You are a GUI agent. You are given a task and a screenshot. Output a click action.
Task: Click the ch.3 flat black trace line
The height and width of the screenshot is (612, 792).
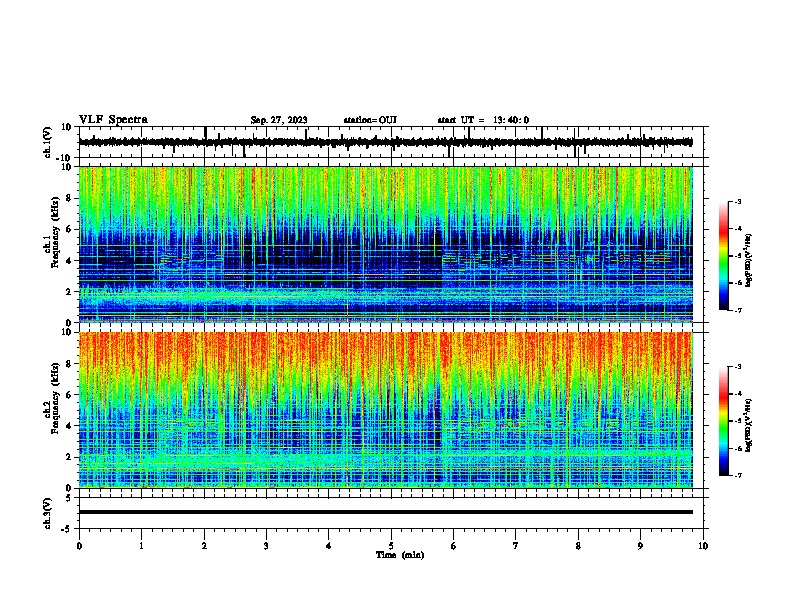(386, 512)
